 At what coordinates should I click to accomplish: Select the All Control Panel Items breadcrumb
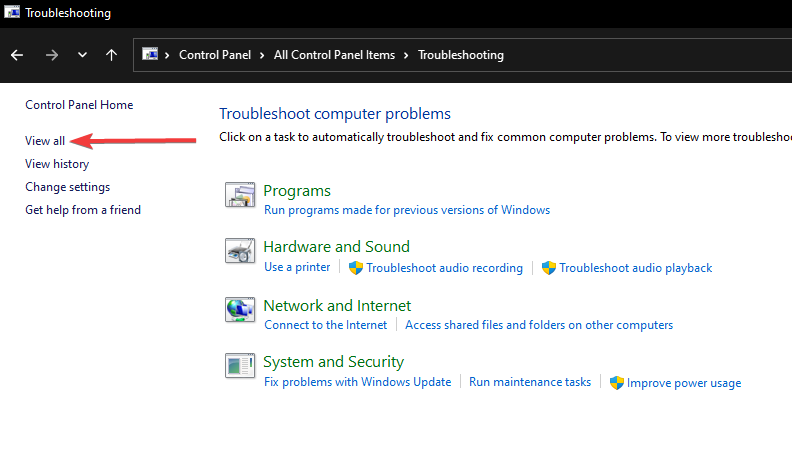point(334,55)
